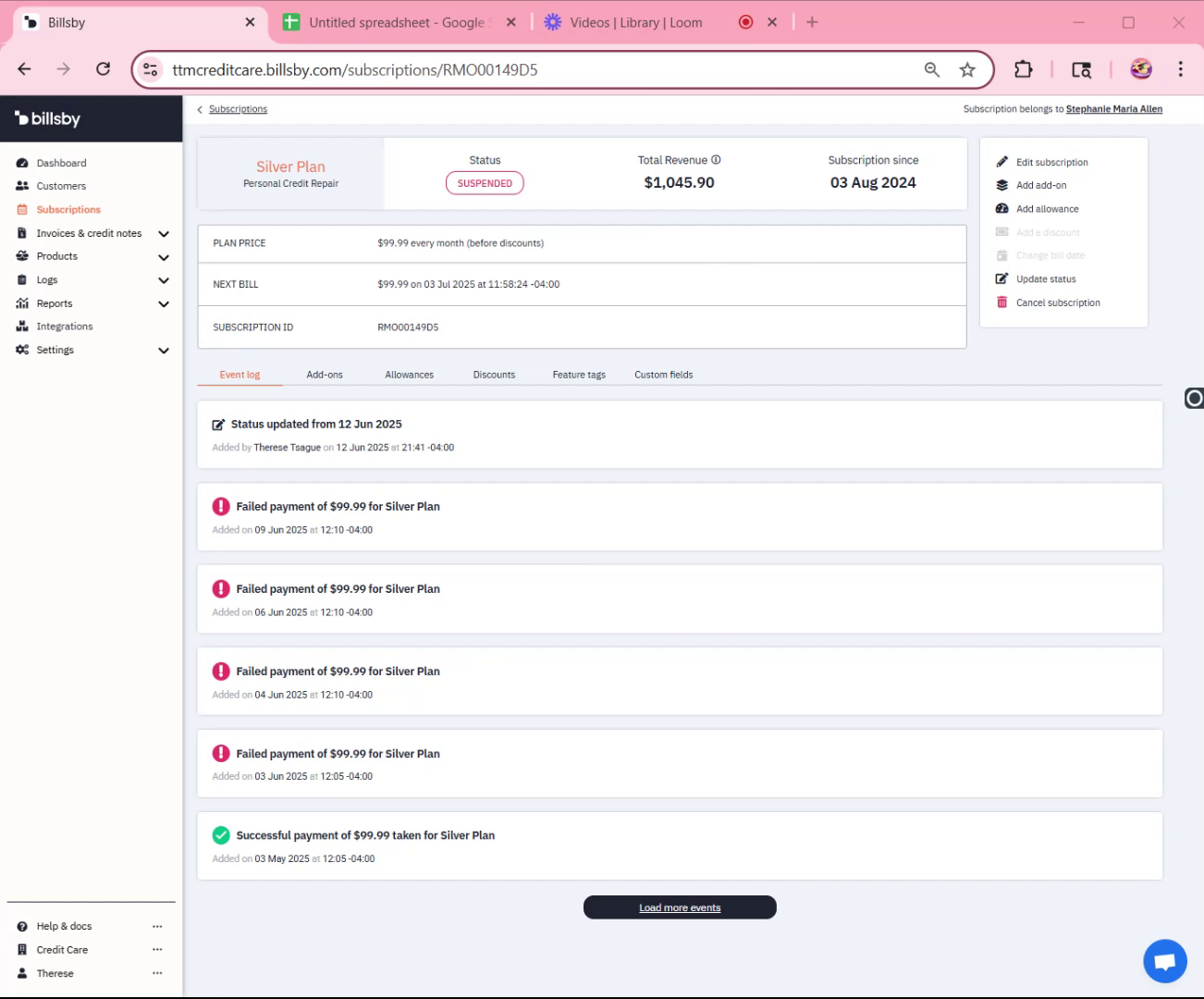The height and width of the screenshot is (999, 1204).
Task: Bookmark this page with the star icon
Action: click(x=967, y=69)
